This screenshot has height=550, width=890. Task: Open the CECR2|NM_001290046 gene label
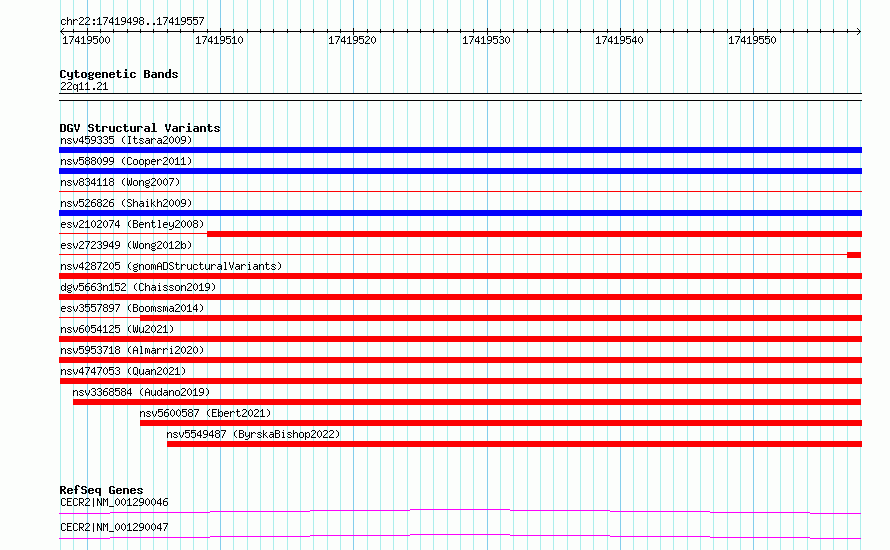tap(114, 502)
